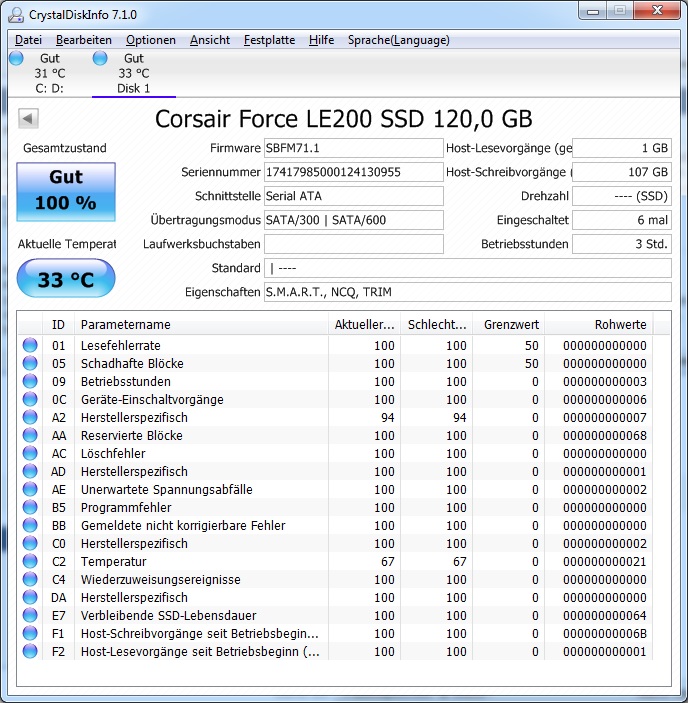Click the Host-Schreibvorgänge value 107 GB
The height and width of the screenshot is (703, 688).
point(622,172)
